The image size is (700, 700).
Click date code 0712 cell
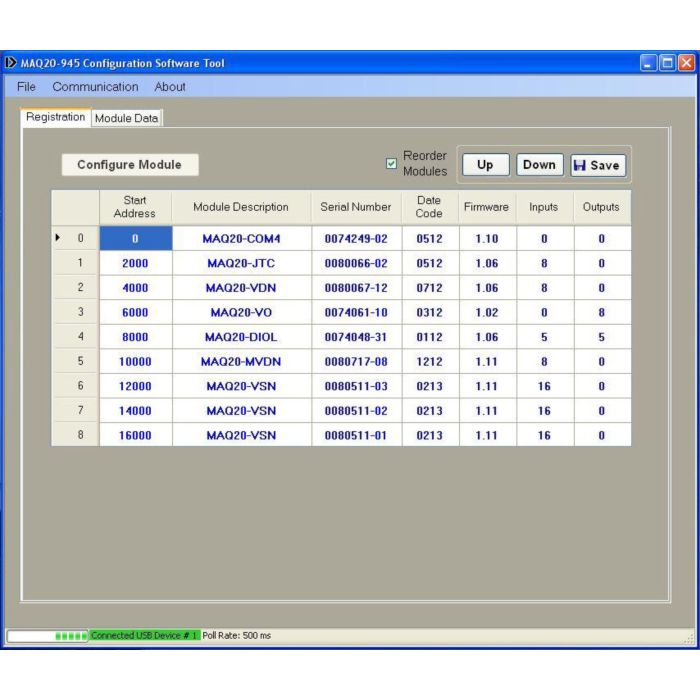click(x=430, y=288)
